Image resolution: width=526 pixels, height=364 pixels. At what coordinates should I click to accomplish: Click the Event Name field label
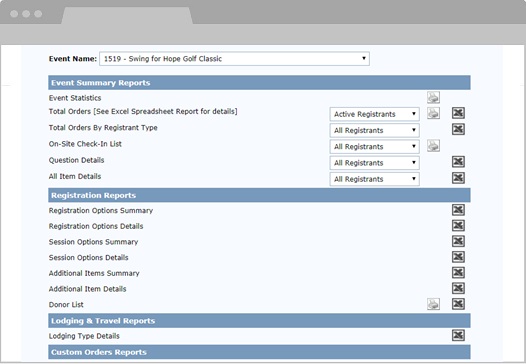point(73,59)
